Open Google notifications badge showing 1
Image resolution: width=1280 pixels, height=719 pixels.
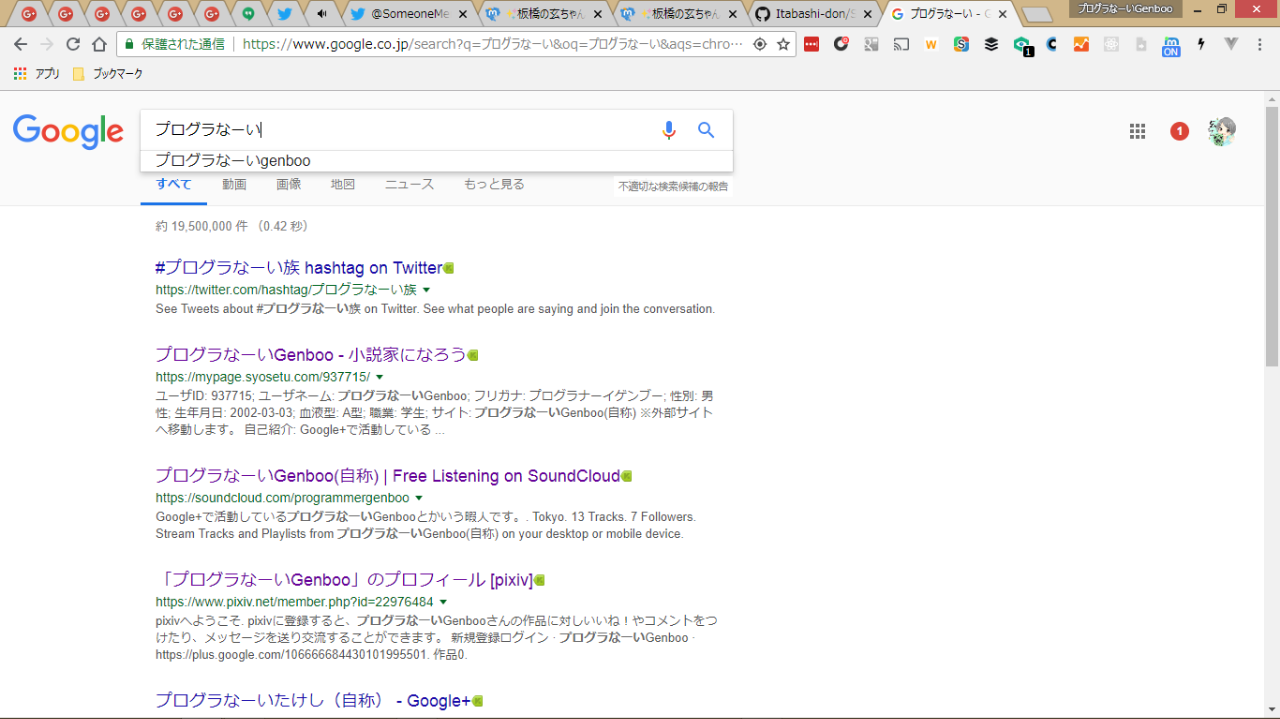click(x=1179, y=131)
